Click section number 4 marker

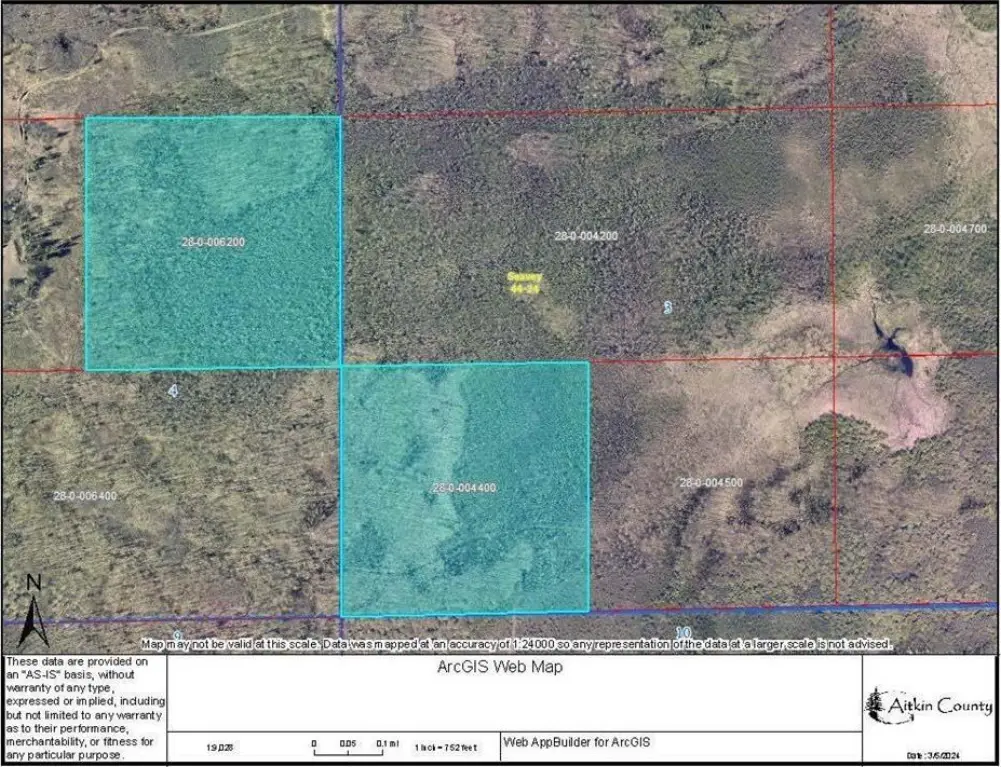(x=173, y=391)
